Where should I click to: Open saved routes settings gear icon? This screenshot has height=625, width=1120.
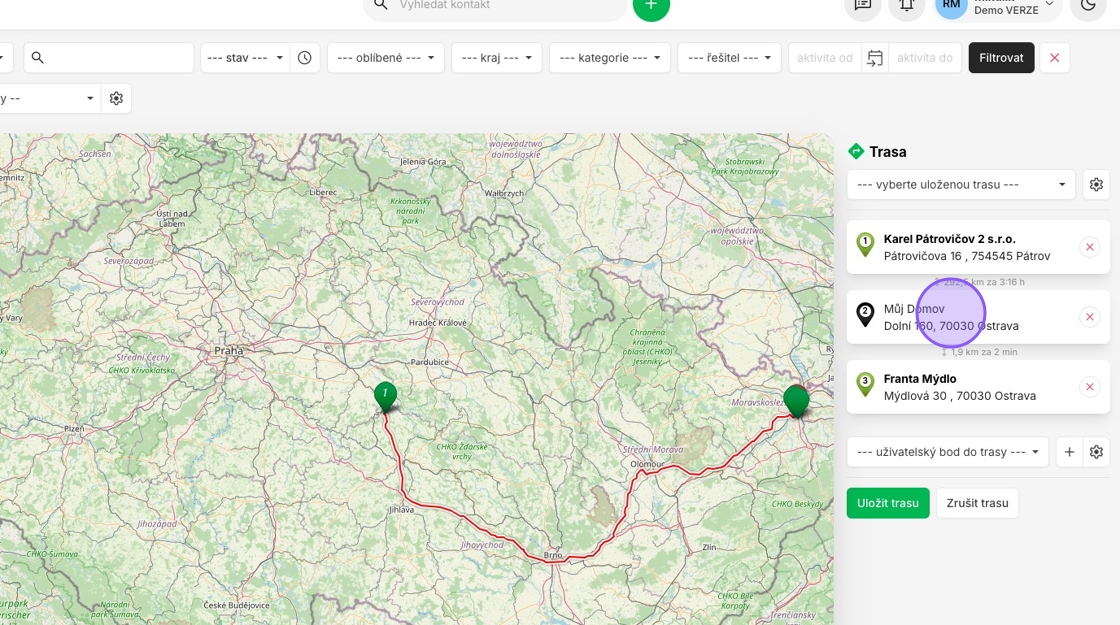click(x=1096, y=184)
